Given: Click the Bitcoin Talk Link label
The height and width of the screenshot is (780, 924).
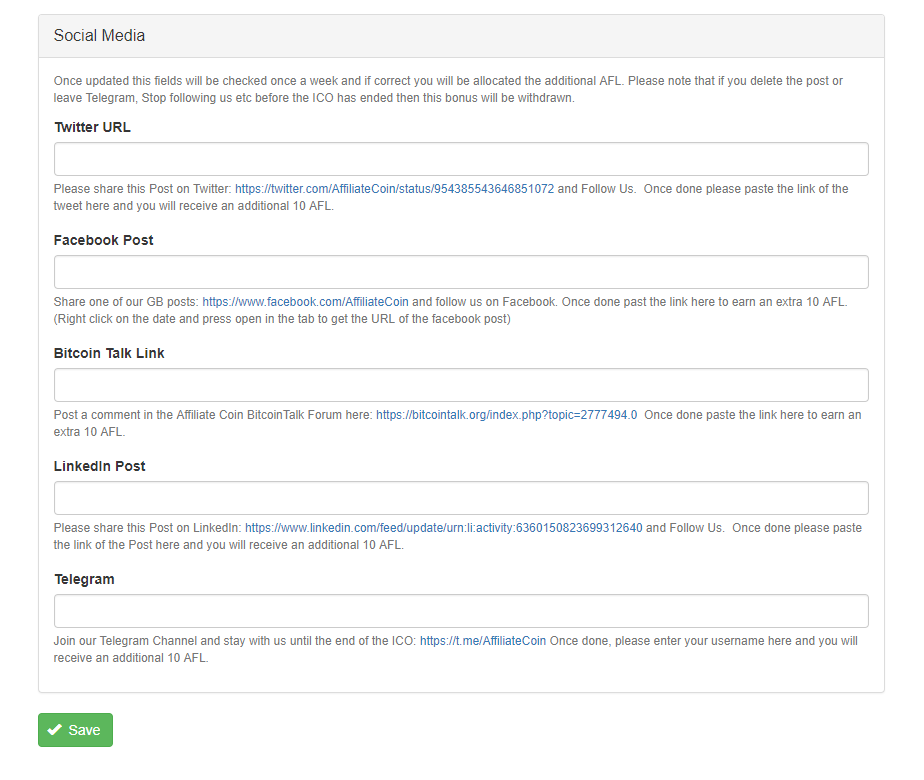Looking at the screenshot, I should tap(109, 353).
